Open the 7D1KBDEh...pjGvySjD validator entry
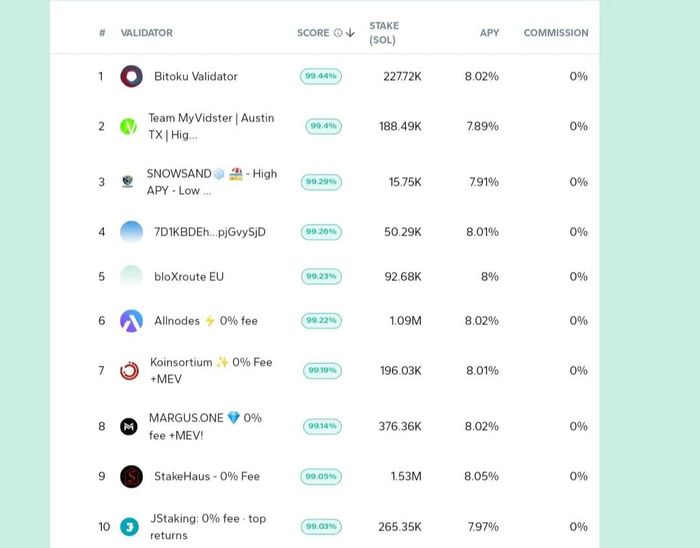700x548 pixels. coord(210,232)
